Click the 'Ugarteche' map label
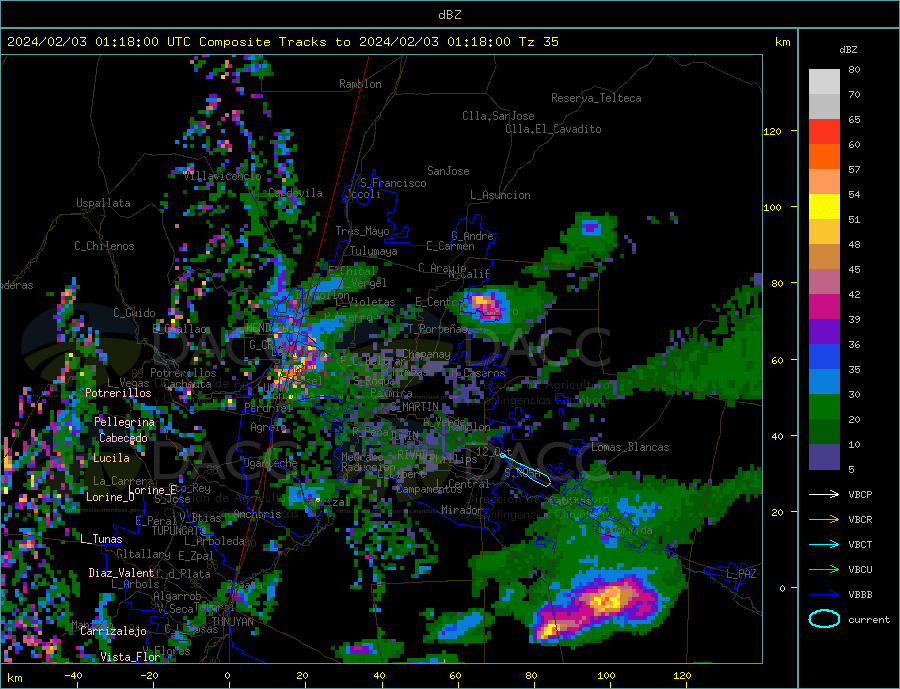 (x=270, y=463)
